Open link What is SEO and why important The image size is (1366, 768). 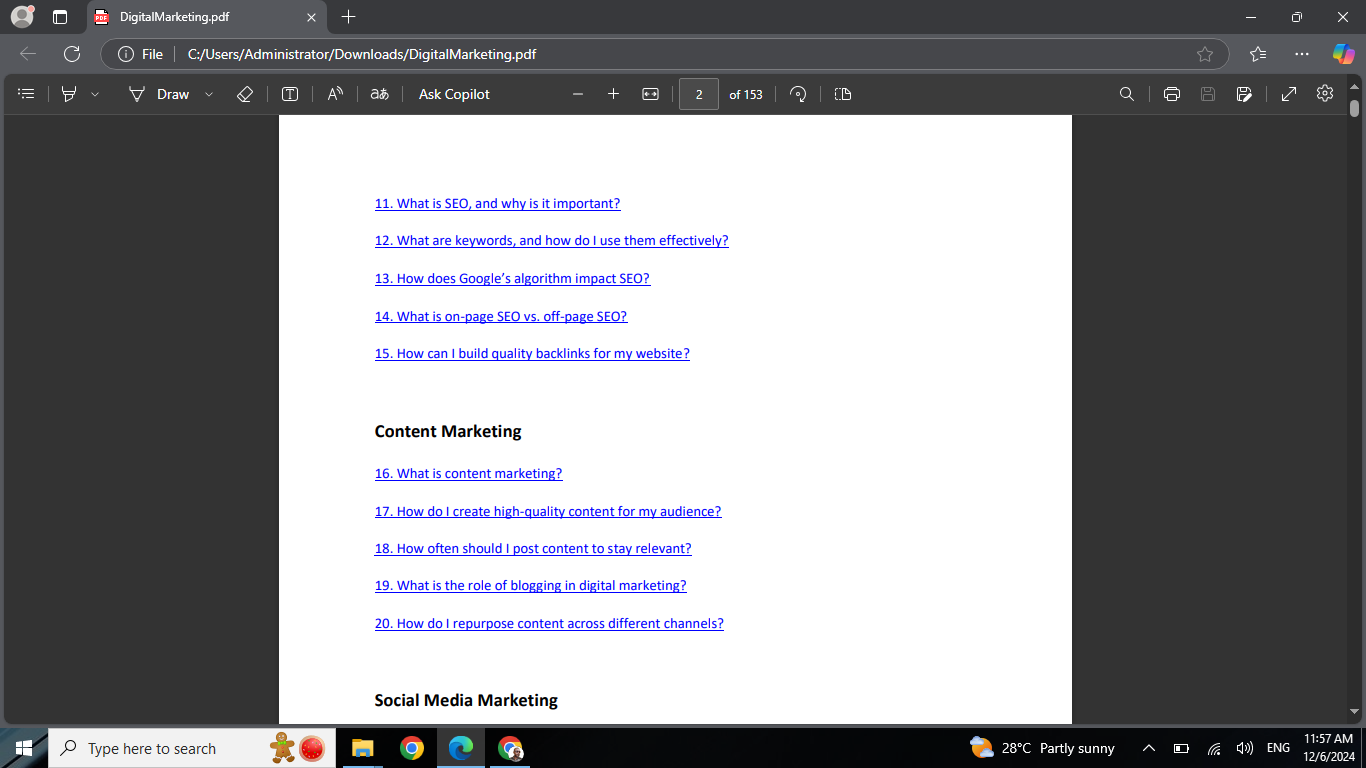tap(497, 203)
